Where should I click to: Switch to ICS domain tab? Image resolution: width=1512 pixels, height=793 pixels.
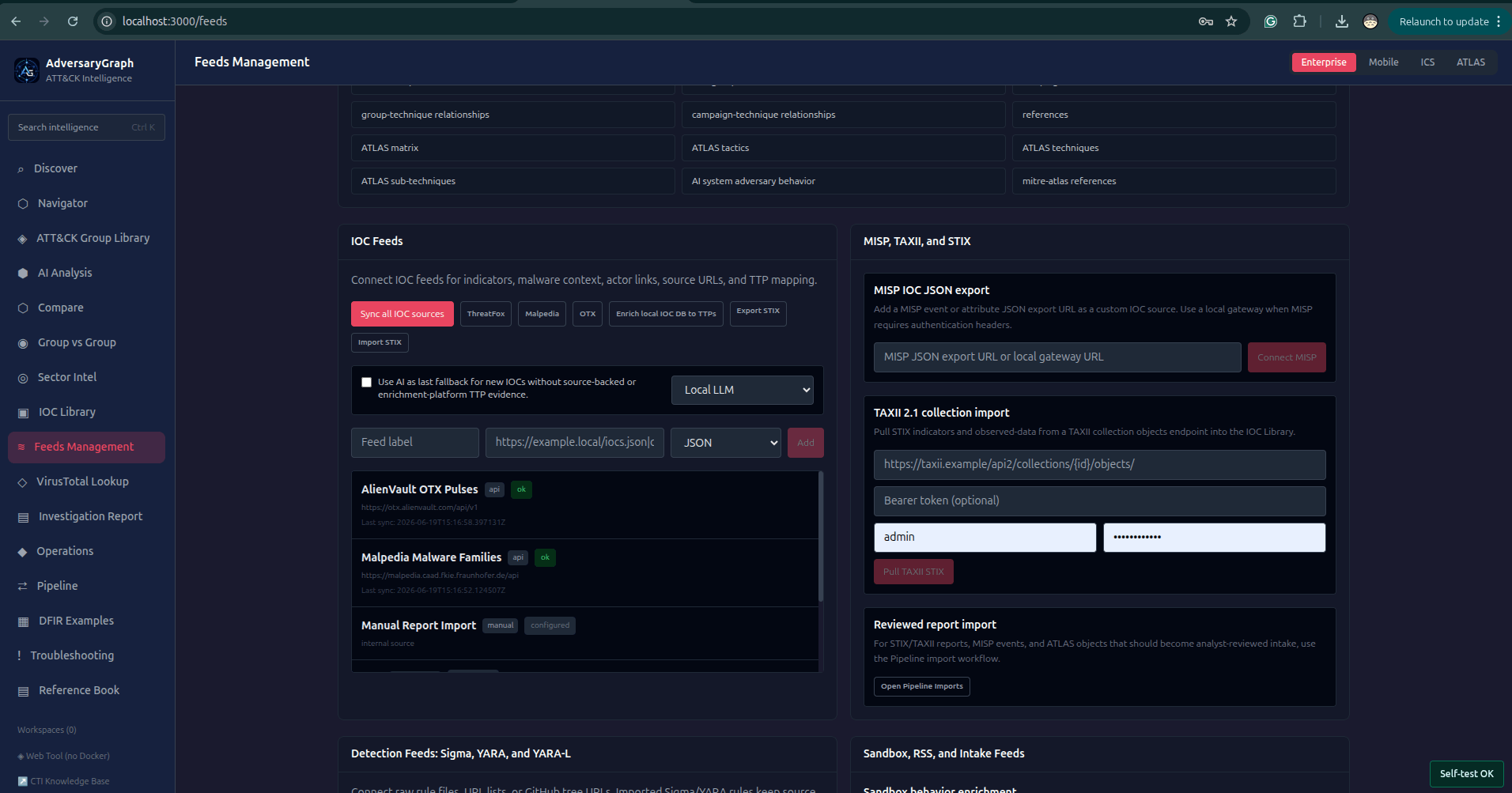click(x=1427, y=62)
